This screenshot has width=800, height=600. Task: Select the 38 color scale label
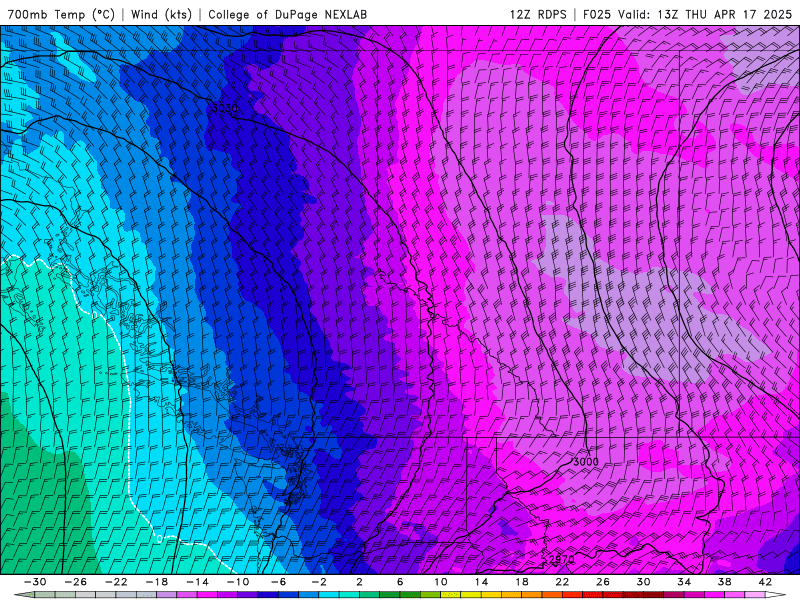[724, 582]
